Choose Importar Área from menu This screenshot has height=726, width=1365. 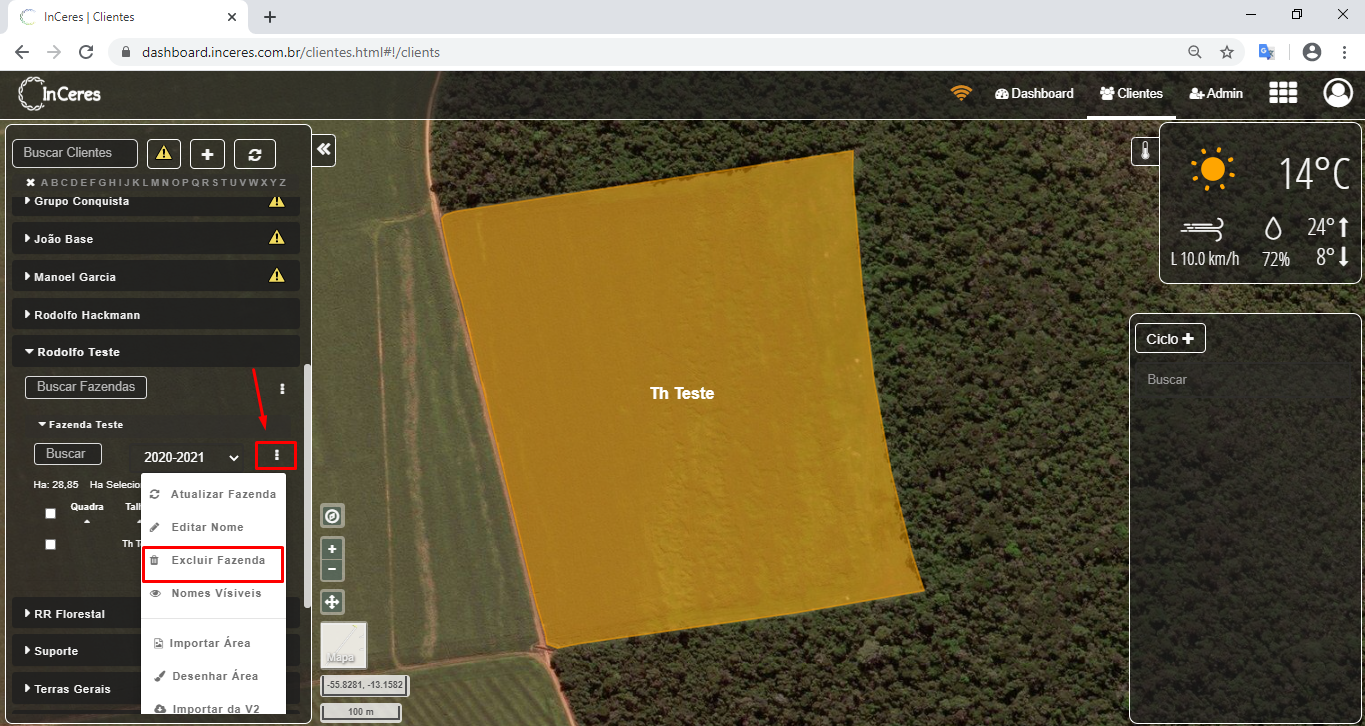213,643
